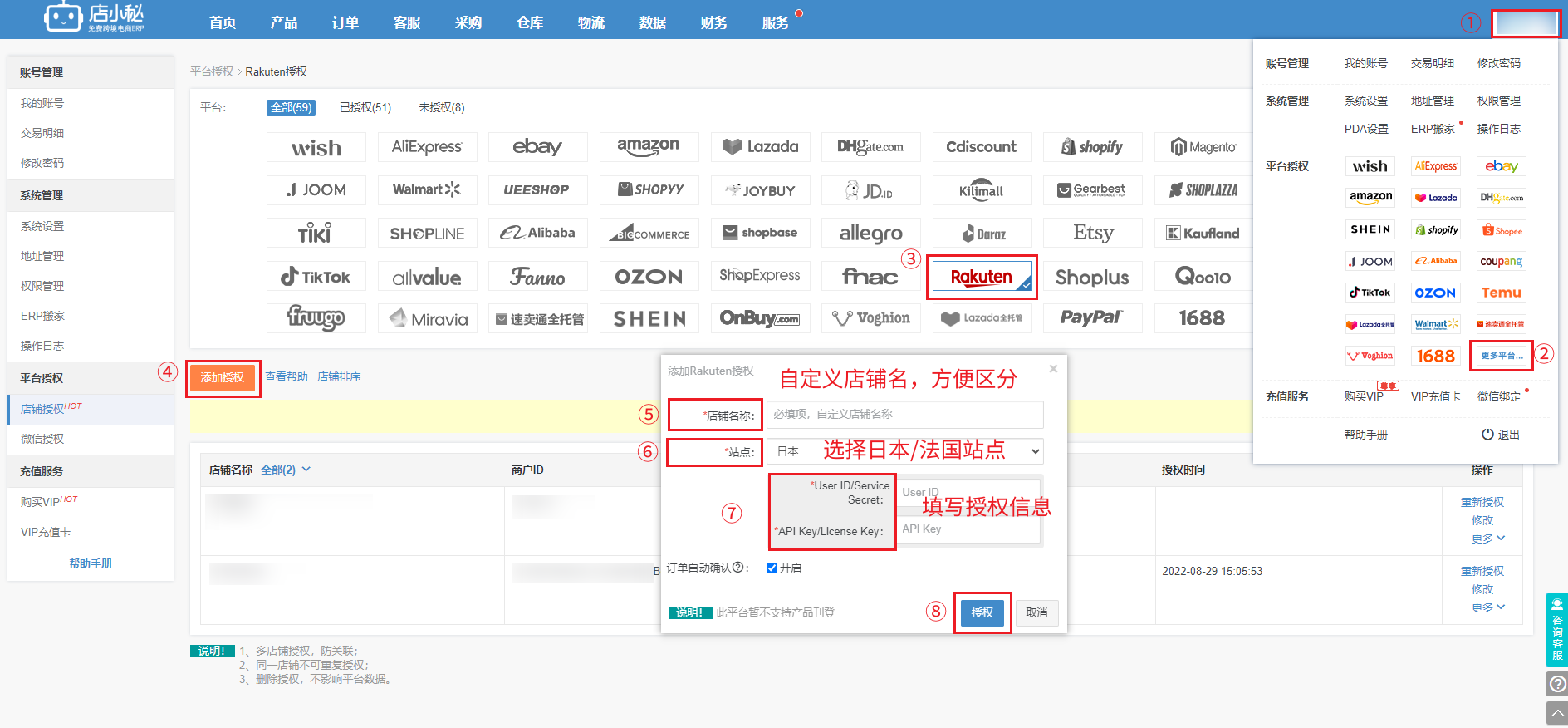
Task: Select the Rakuten platform tile
Action: coord(982,277)
